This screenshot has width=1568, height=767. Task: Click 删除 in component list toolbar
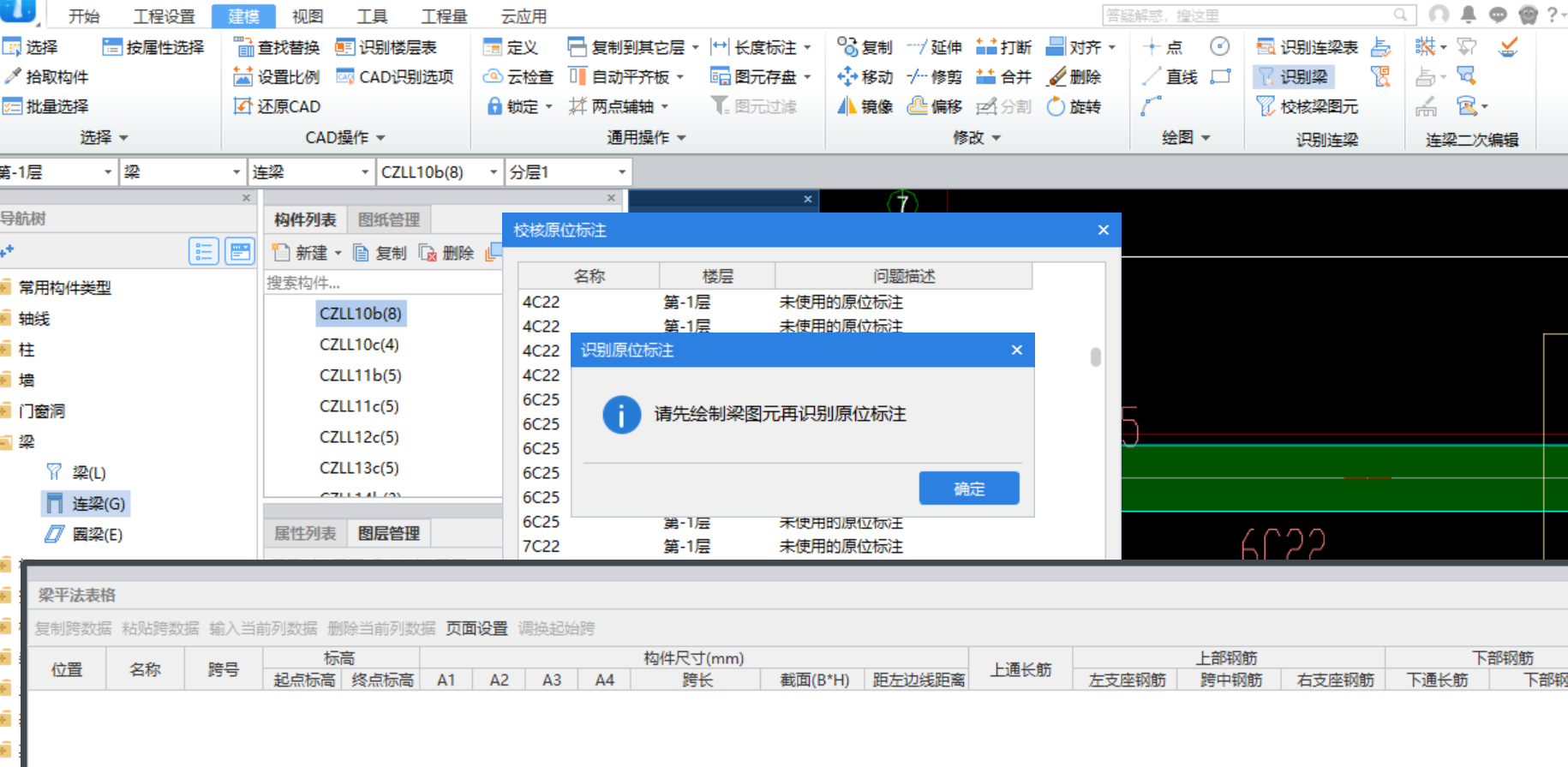(x=446, y=253)
